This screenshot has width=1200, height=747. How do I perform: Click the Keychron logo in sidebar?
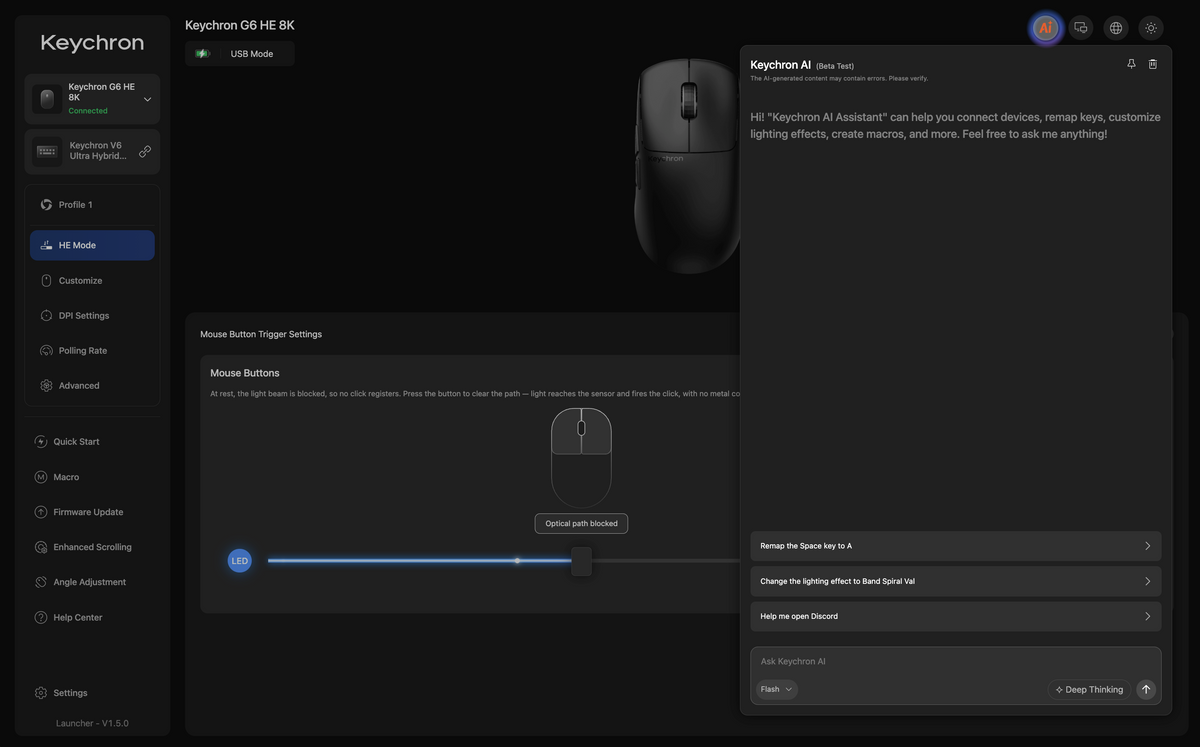(x=92, y=43)
